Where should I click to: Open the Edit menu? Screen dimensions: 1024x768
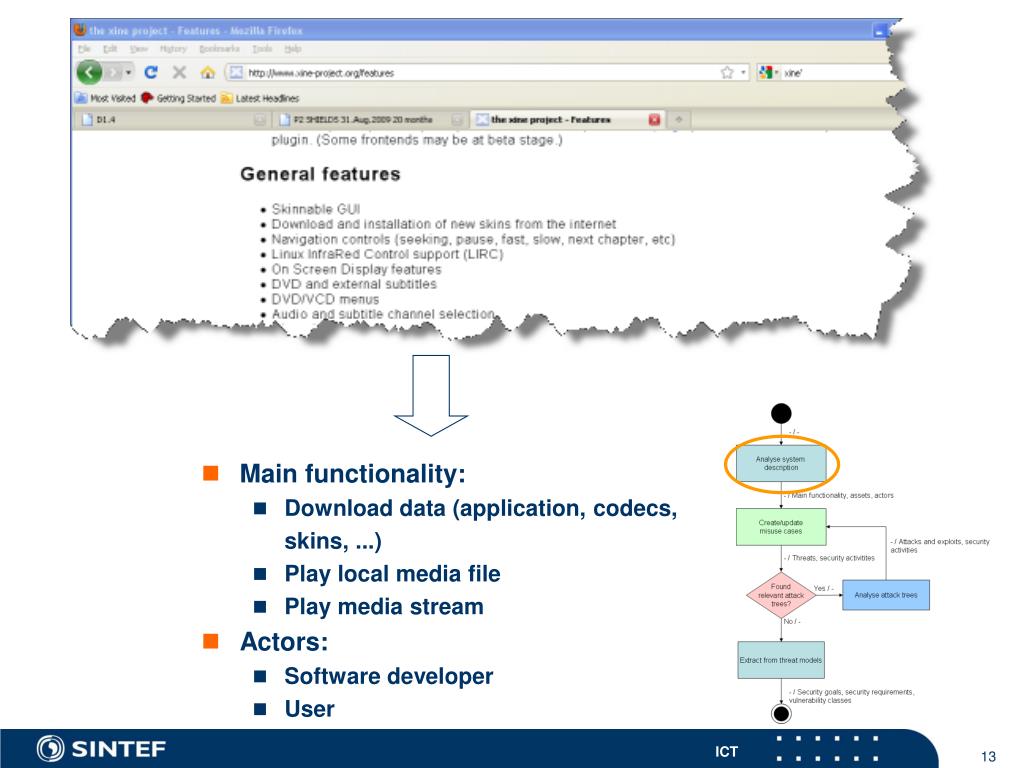pyautogui.click(x=110, y=49)
